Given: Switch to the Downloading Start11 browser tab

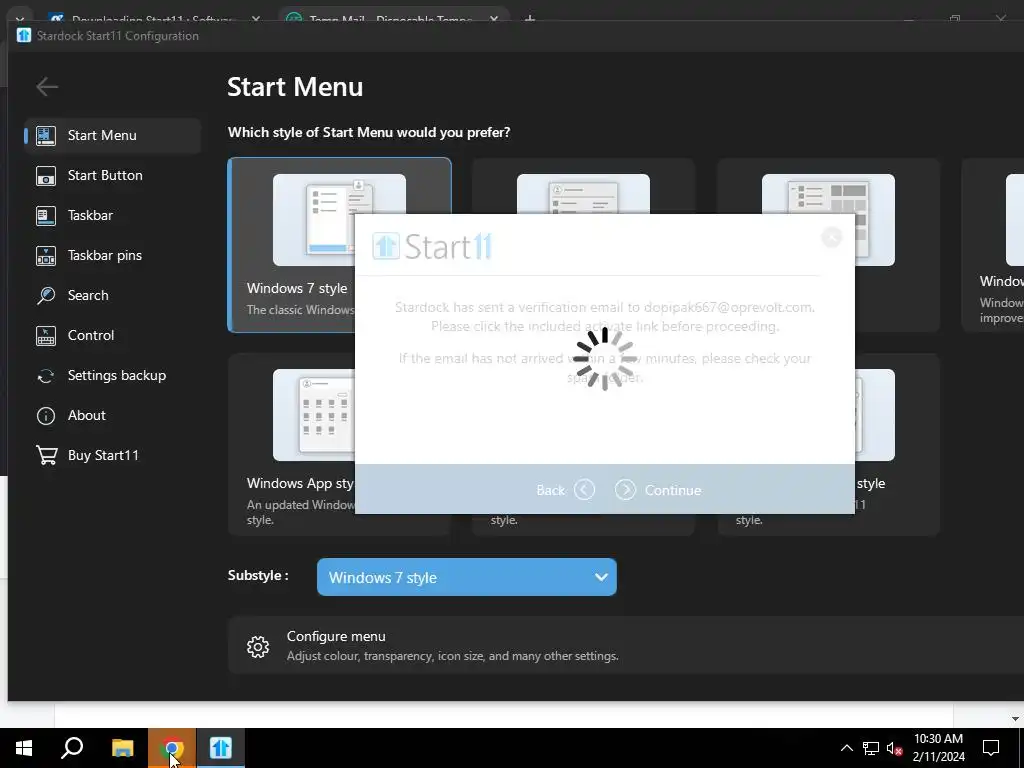Looking at the screenshot, I should (155, 18).
